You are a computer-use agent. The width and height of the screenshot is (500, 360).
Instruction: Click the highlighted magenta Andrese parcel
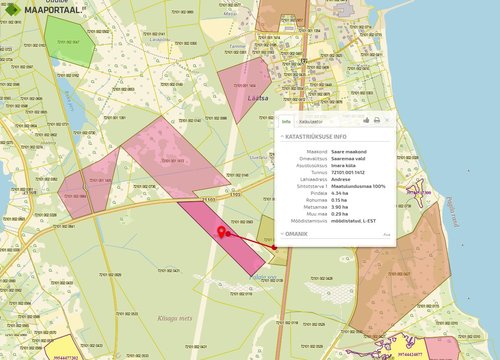tap(222, 238)
